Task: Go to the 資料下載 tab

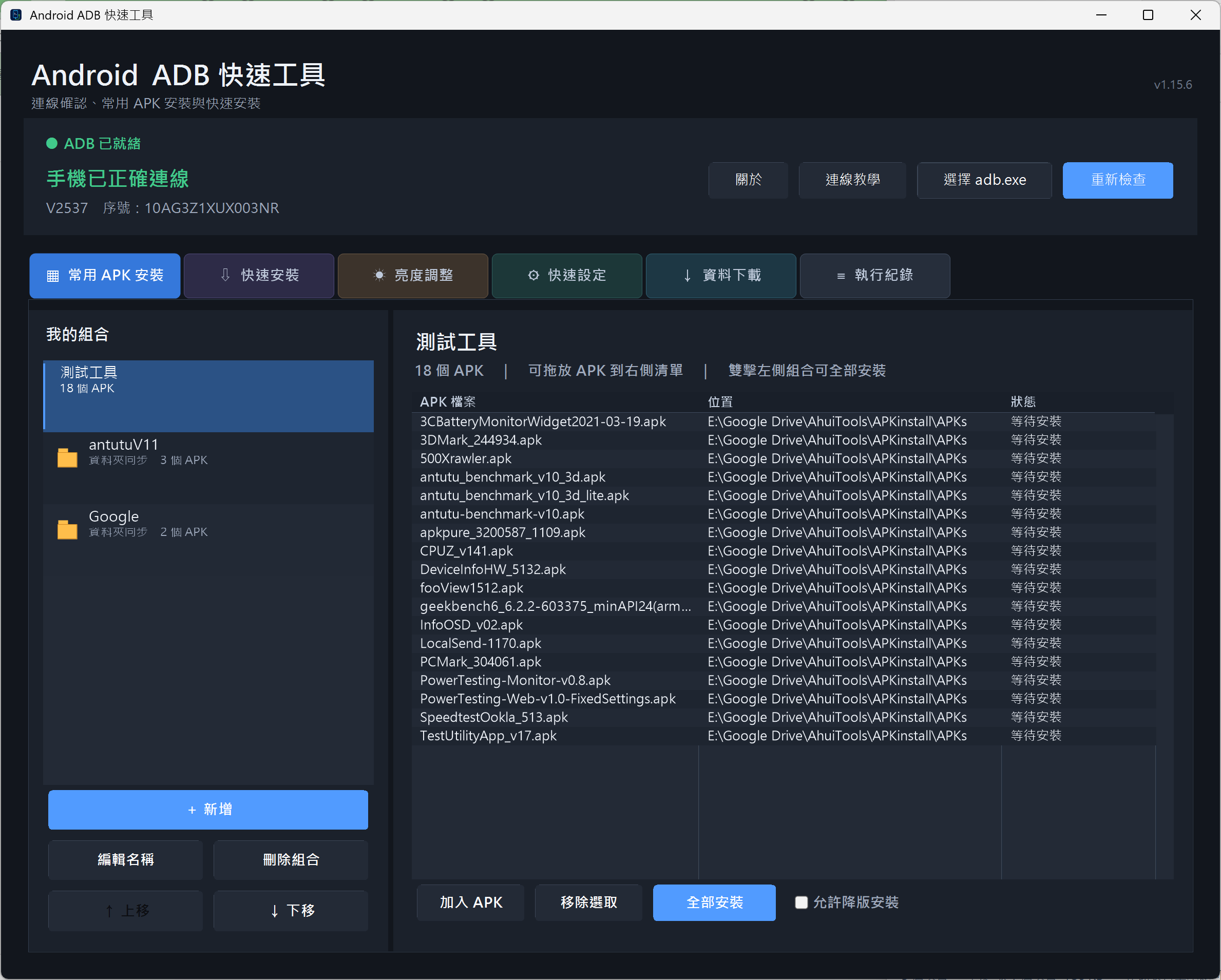Action: pyautogui.click(x=721, y=276)
